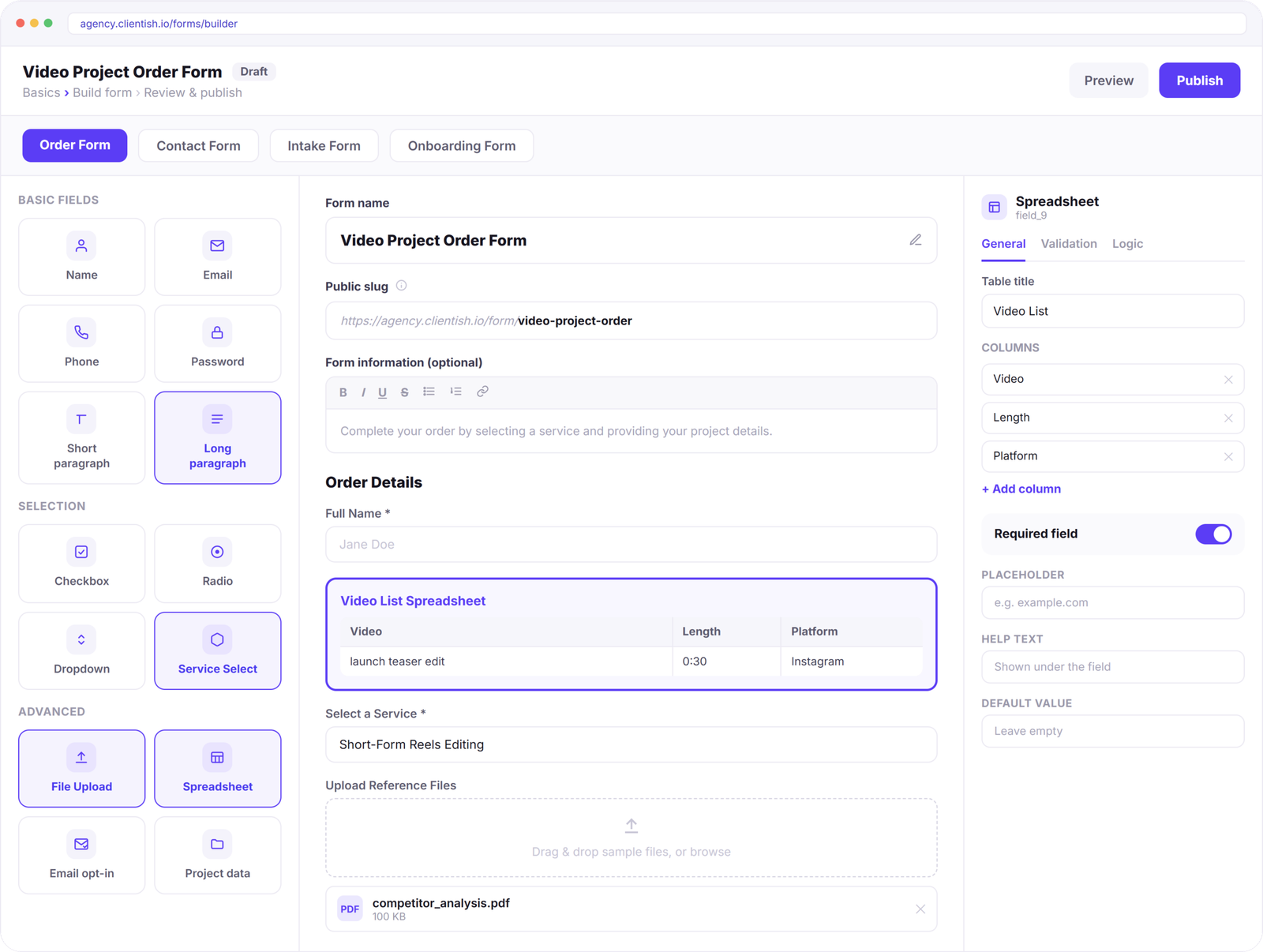This screenshot has height=952, width=1263.
Task: Switch to the Order Form tab
Action: (75, 145)
